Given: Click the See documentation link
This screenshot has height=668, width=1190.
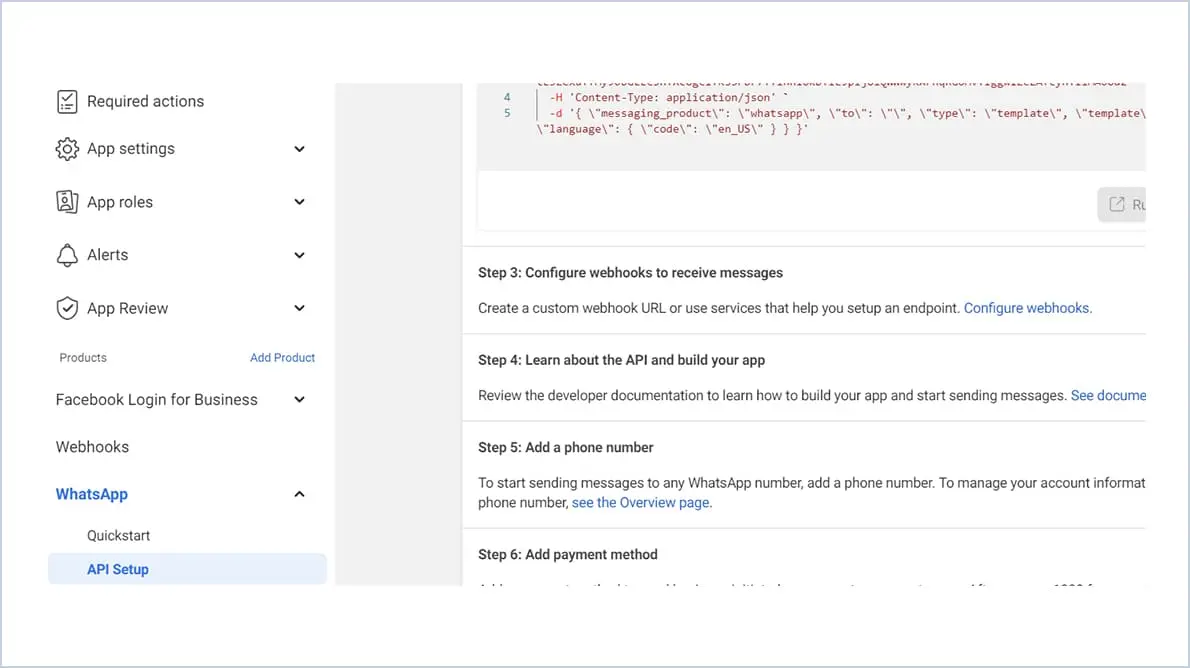Looking at the screenshot, I should click(x=1108, y=395).
